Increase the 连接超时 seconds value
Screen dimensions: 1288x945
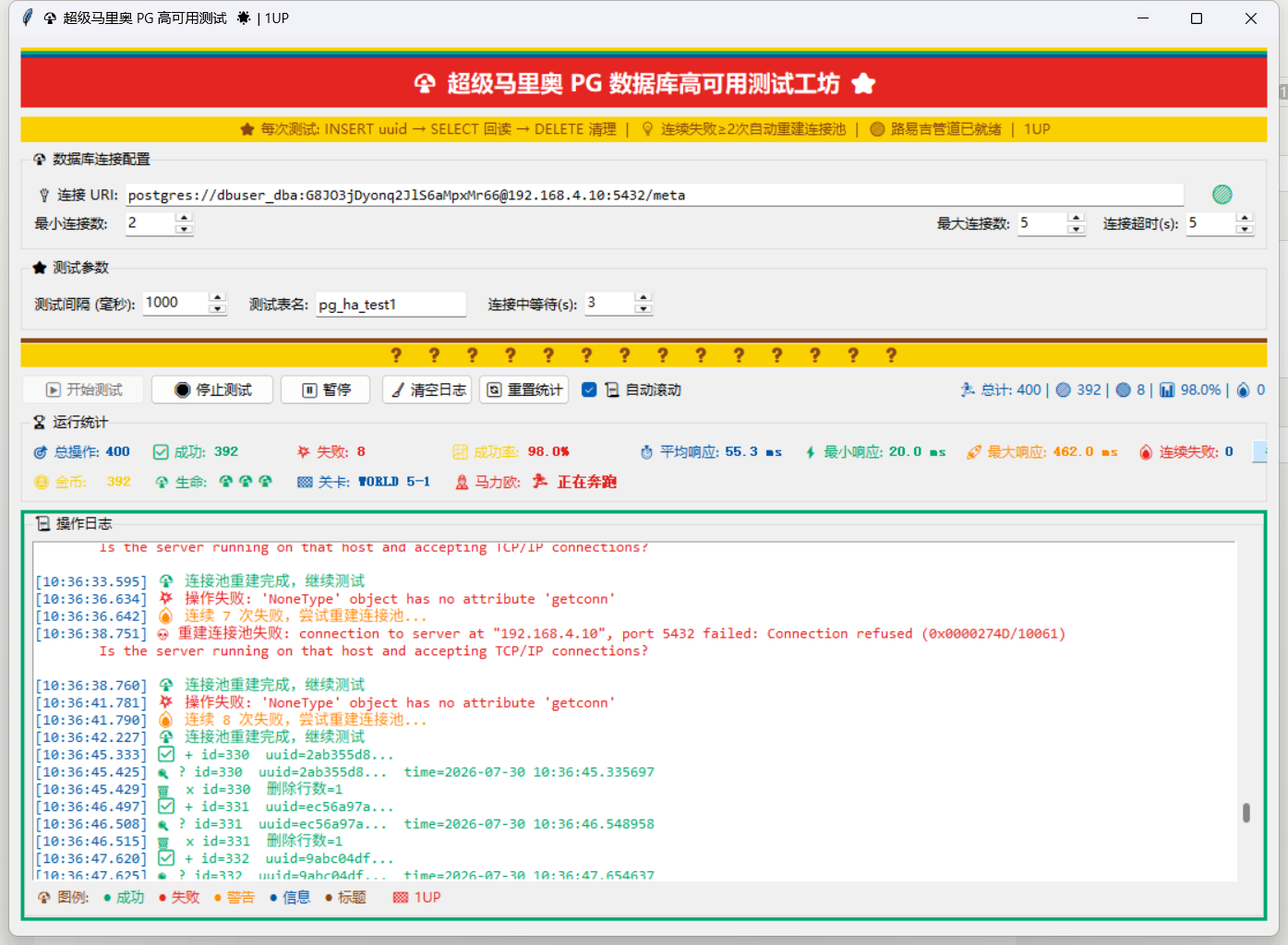click(1245, 218)
